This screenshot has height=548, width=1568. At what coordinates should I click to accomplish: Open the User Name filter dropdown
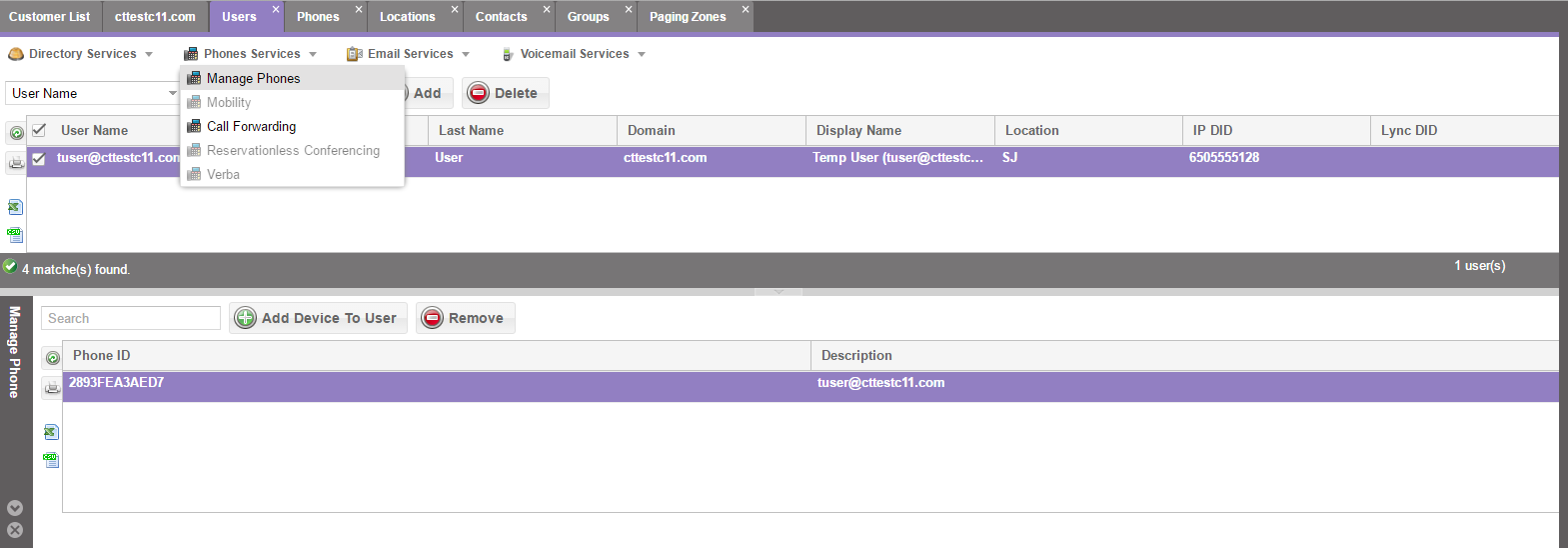(x=173, y=93)
